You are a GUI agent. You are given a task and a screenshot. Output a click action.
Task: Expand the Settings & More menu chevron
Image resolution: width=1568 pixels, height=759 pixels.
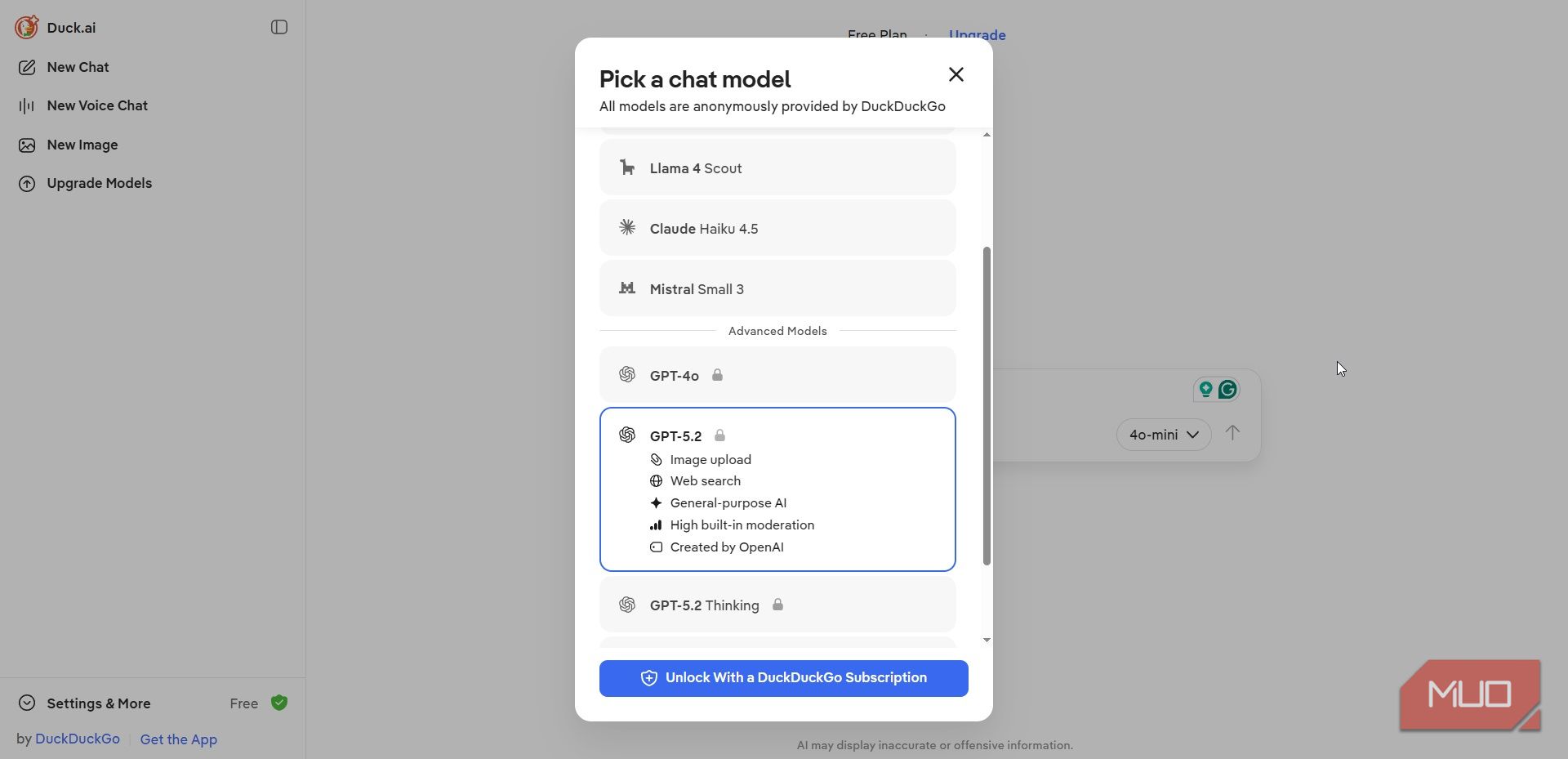(27, 703)
